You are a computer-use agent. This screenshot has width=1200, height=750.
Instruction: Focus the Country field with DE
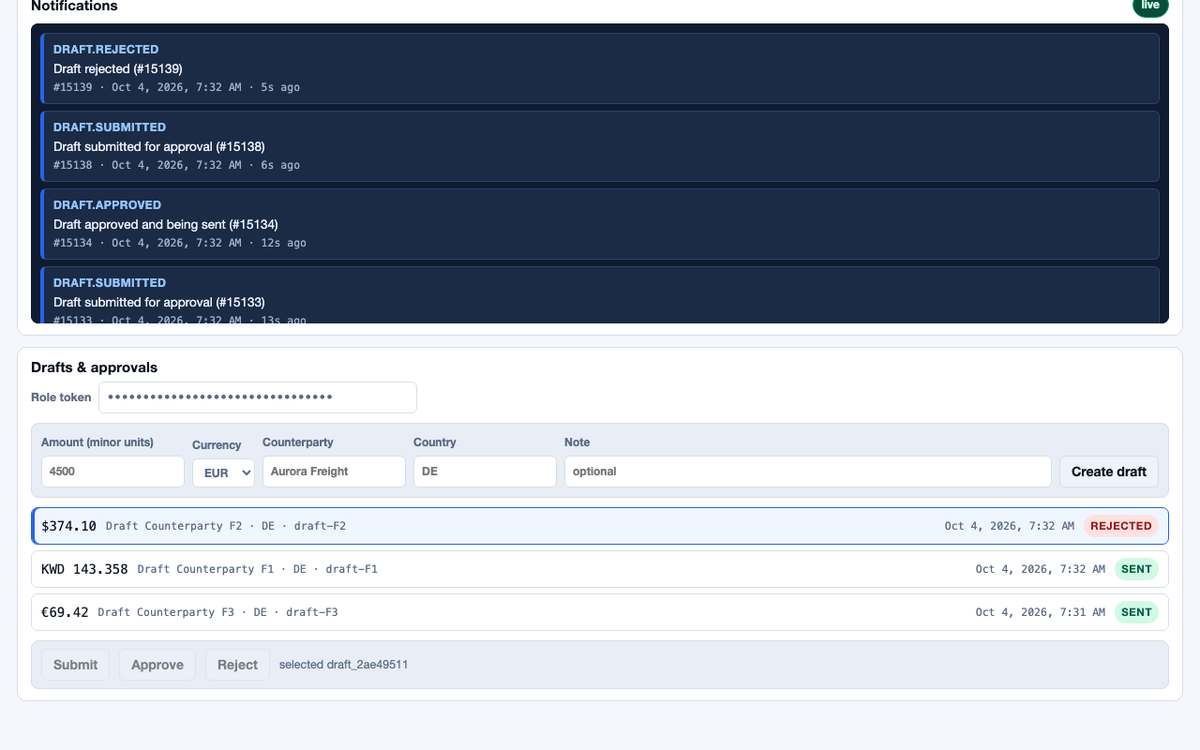pyautogui.click(x=485, y=471)
